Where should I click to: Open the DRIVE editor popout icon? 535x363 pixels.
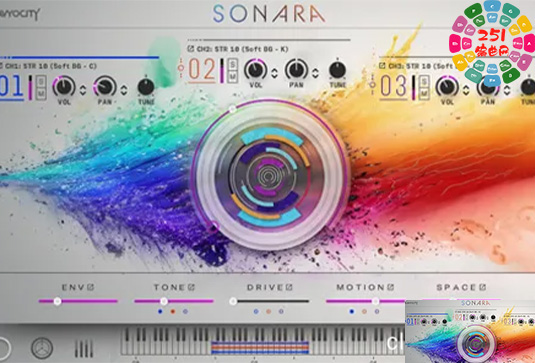point(289,287)
